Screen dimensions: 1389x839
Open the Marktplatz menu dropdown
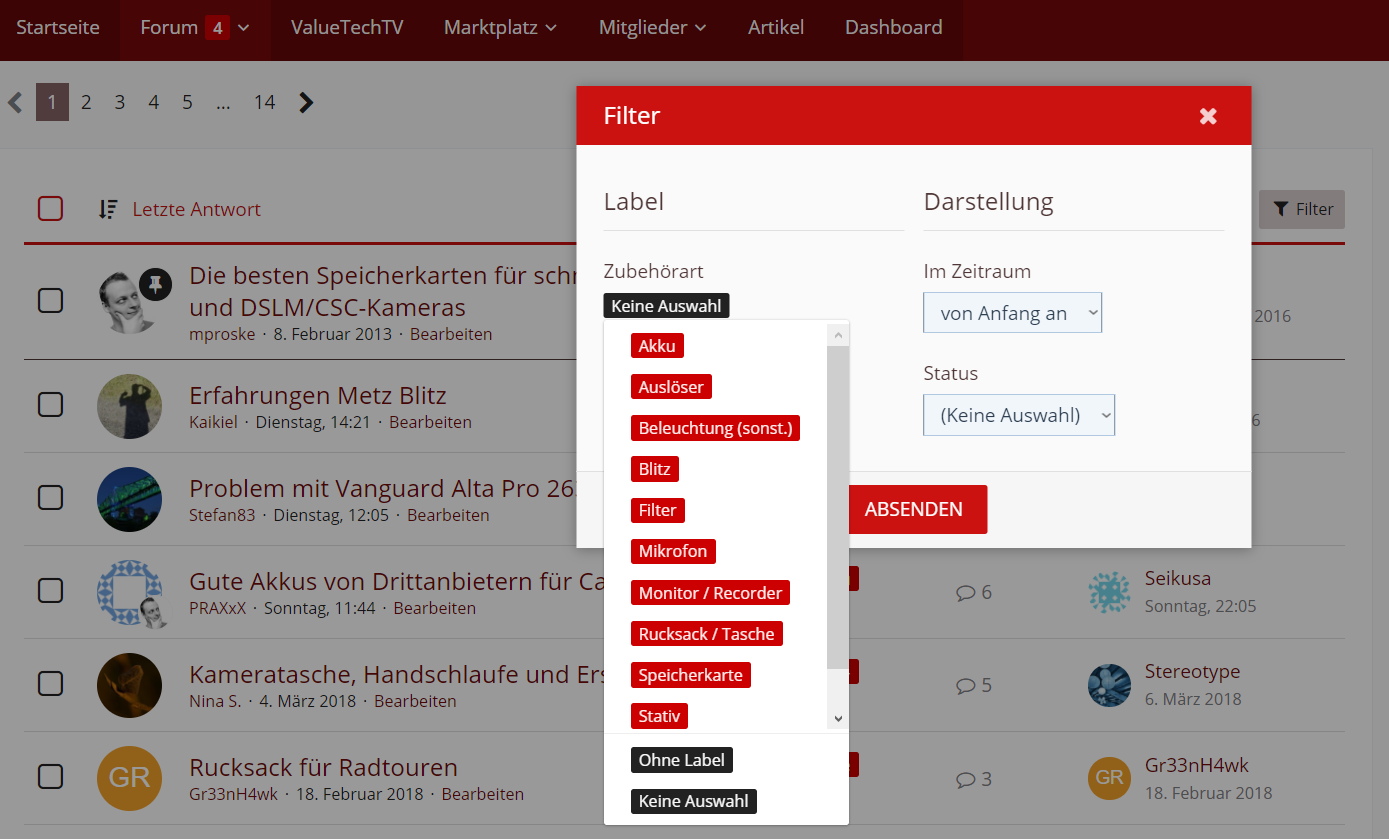500,28
